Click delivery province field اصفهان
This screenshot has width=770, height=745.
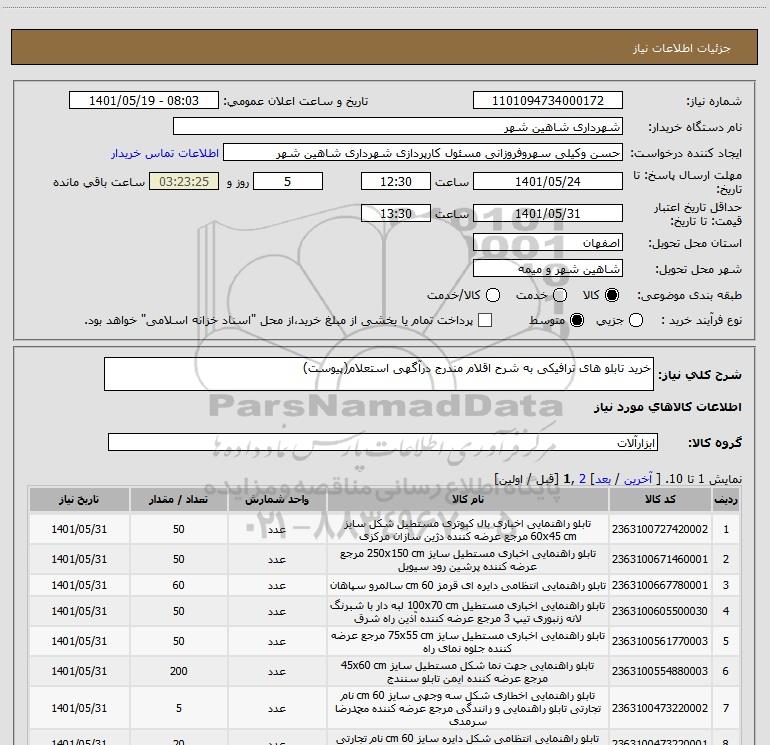548,243
